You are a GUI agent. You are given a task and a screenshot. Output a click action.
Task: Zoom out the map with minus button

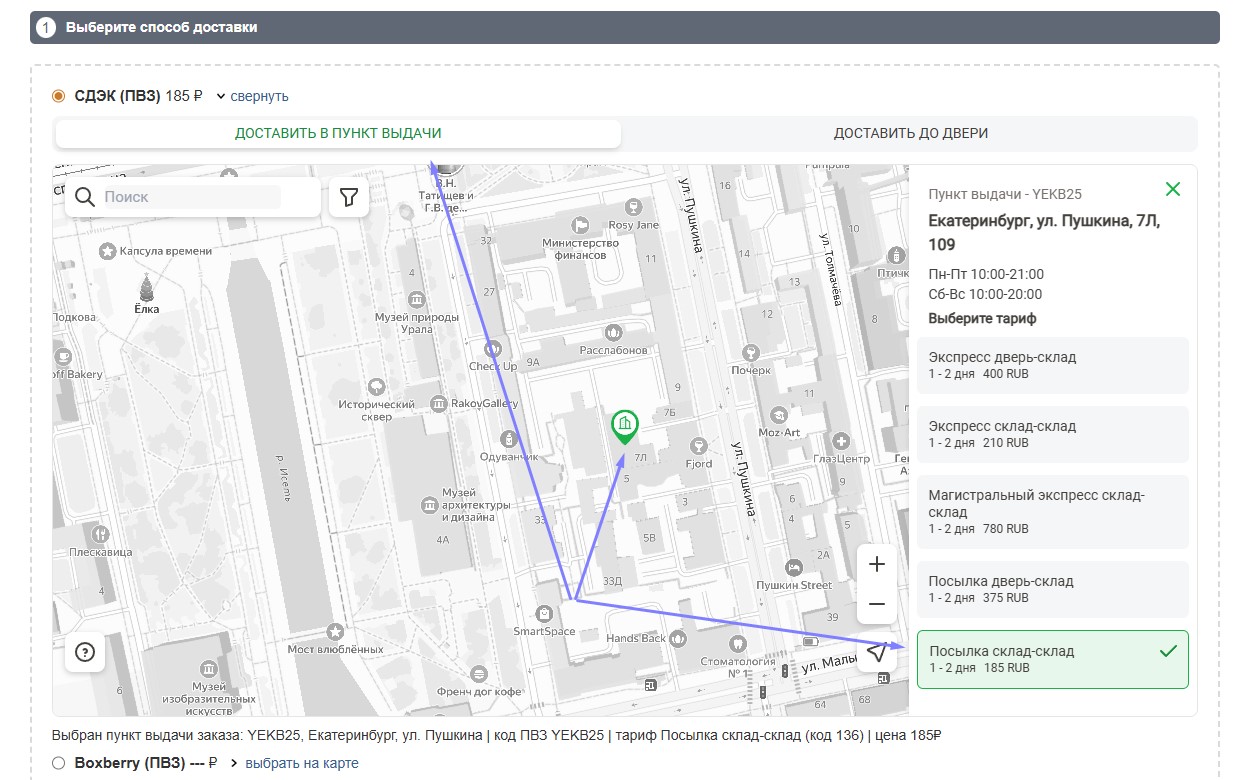tap(877, 604)
